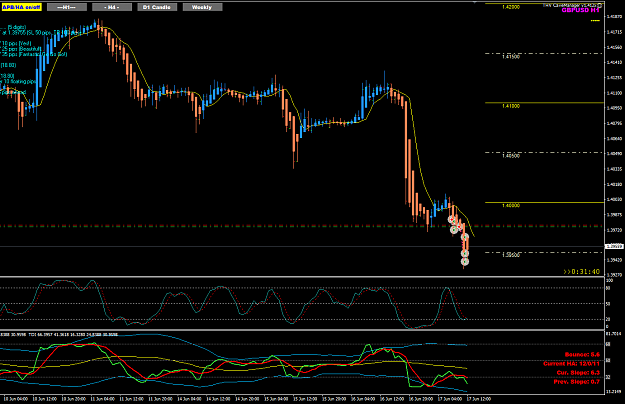Click the Bounce: 5.6 readout
625x404 pixels.
click(582, 354)
